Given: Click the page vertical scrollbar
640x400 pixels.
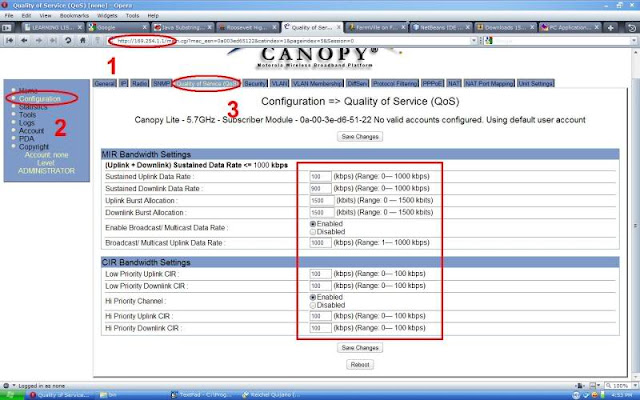Looking at the screenshot, I should click(635, 214).
